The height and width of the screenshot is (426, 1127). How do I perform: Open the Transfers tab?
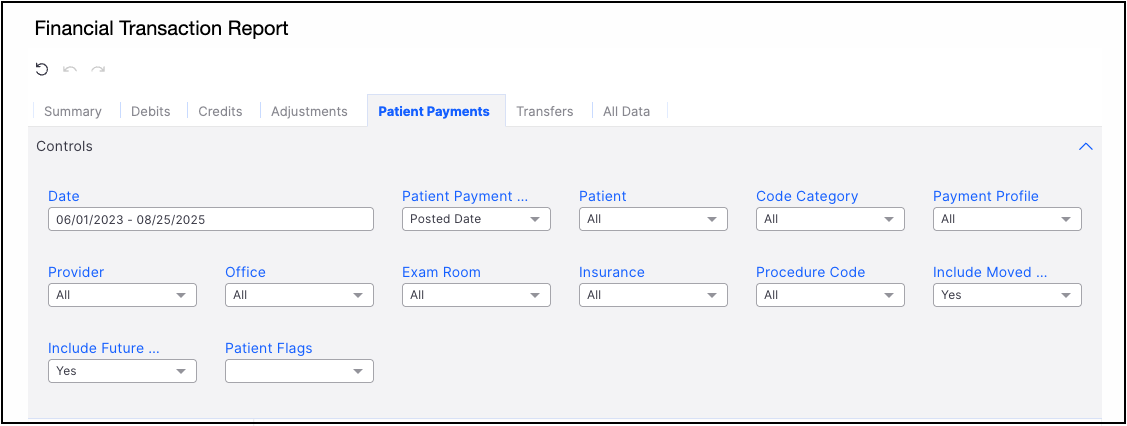545,111
